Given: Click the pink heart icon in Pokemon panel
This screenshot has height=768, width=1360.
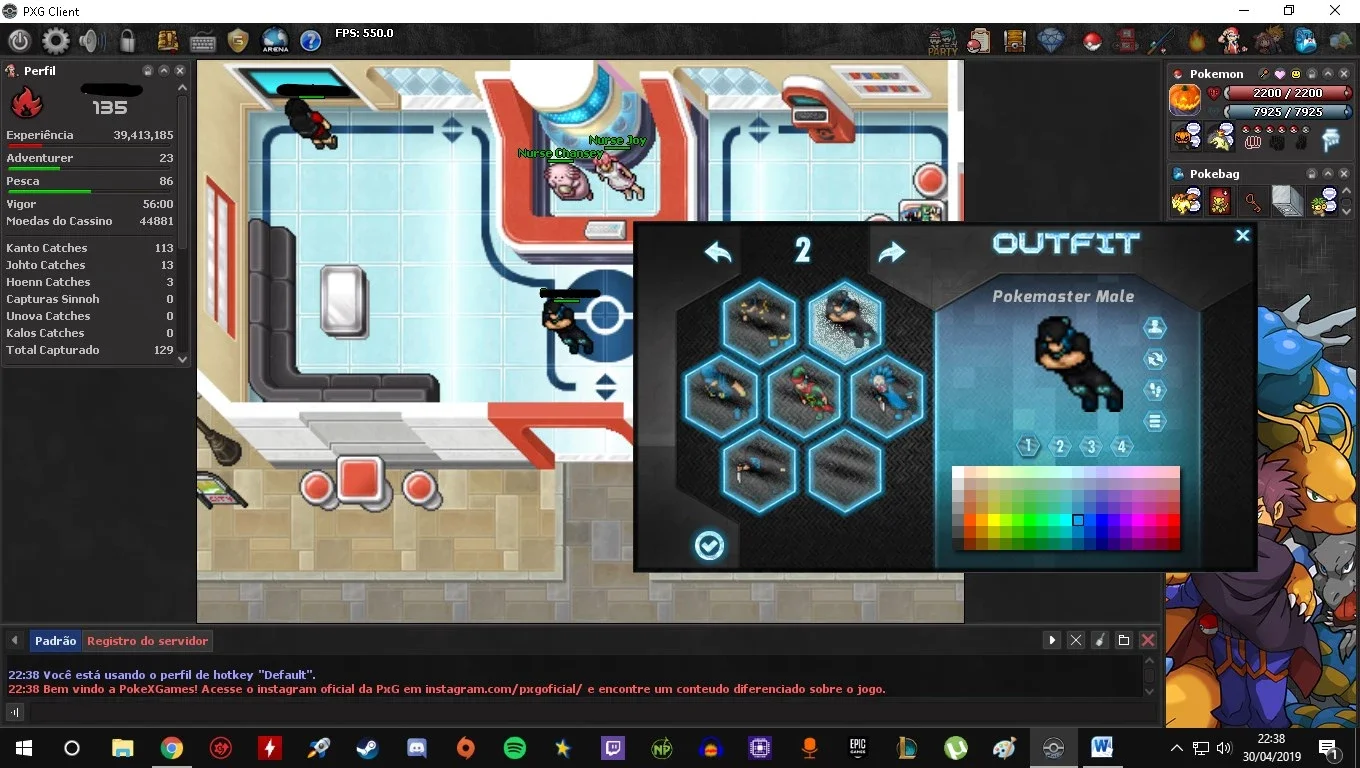Looking at the screenshot, I should [1279, 73].
